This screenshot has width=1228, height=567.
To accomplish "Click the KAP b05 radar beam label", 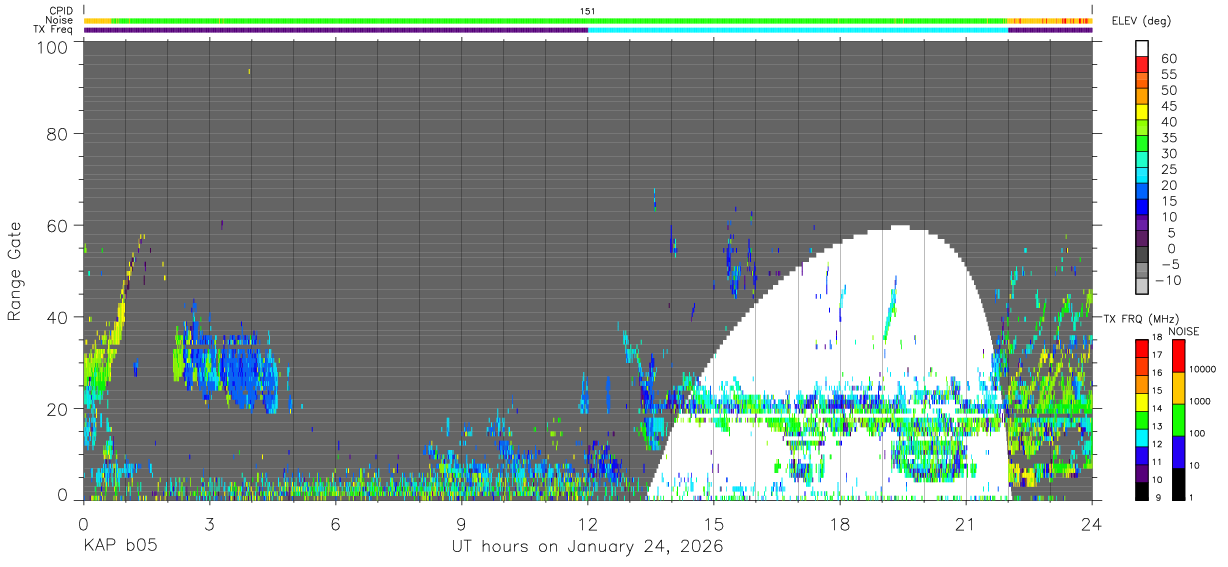I will pos(120,547).
